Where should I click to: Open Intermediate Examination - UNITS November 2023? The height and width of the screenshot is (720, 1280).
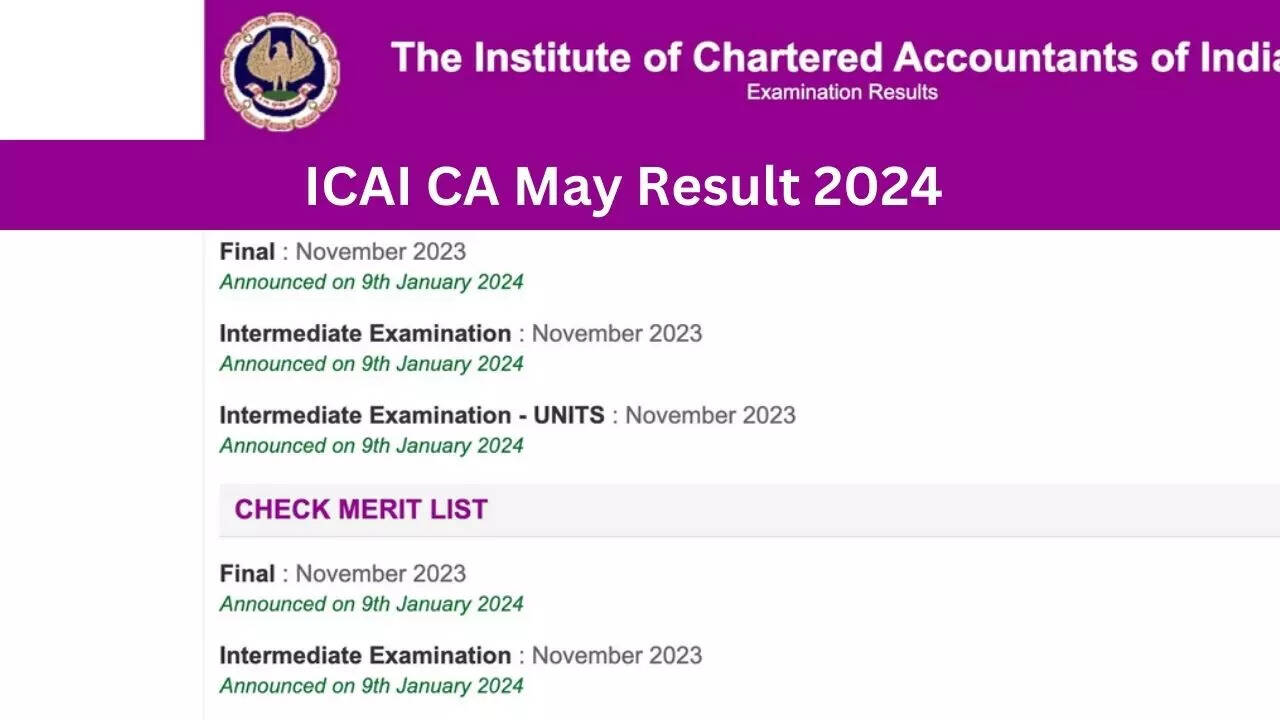click(x=507, y=416)
